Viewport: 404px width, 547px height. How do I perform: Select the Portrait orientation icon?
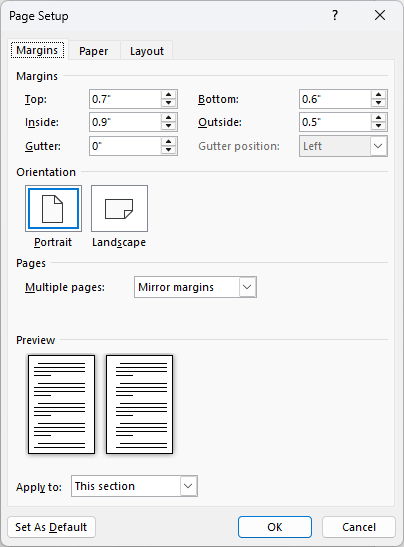tap(53, 208)
